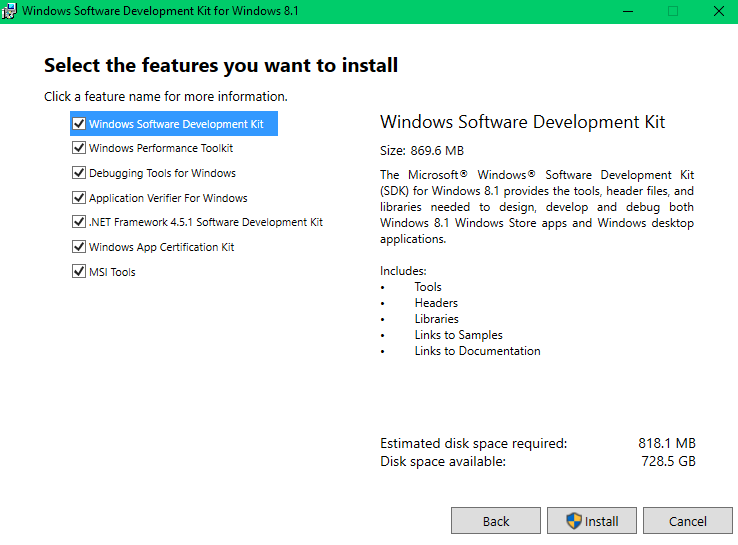
Task: Click the Size: 869.6 MB text
Action: 422,151
